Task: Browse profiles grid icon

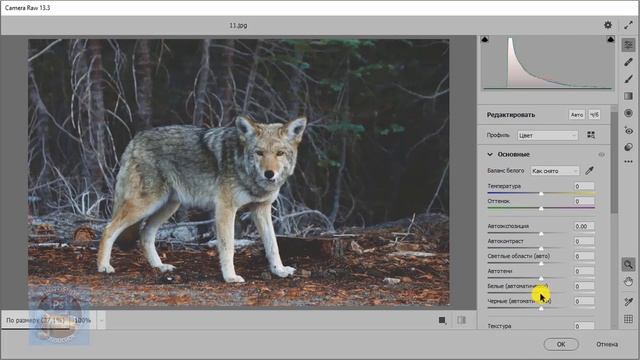Action: [591, 135]
